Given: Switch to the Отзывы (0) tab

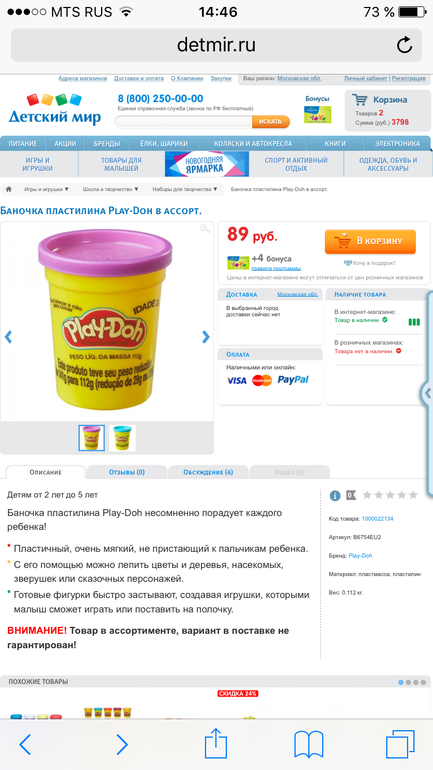Looking at the screenshot, I should click(127, 472).
